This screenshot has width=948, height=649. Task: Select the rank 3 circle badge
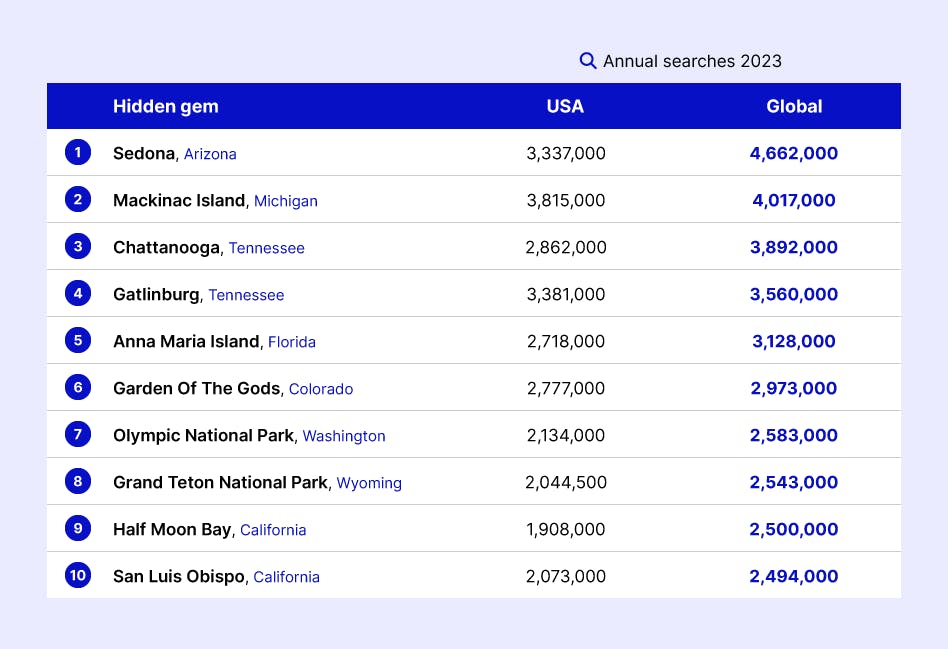tap(78, 247)
